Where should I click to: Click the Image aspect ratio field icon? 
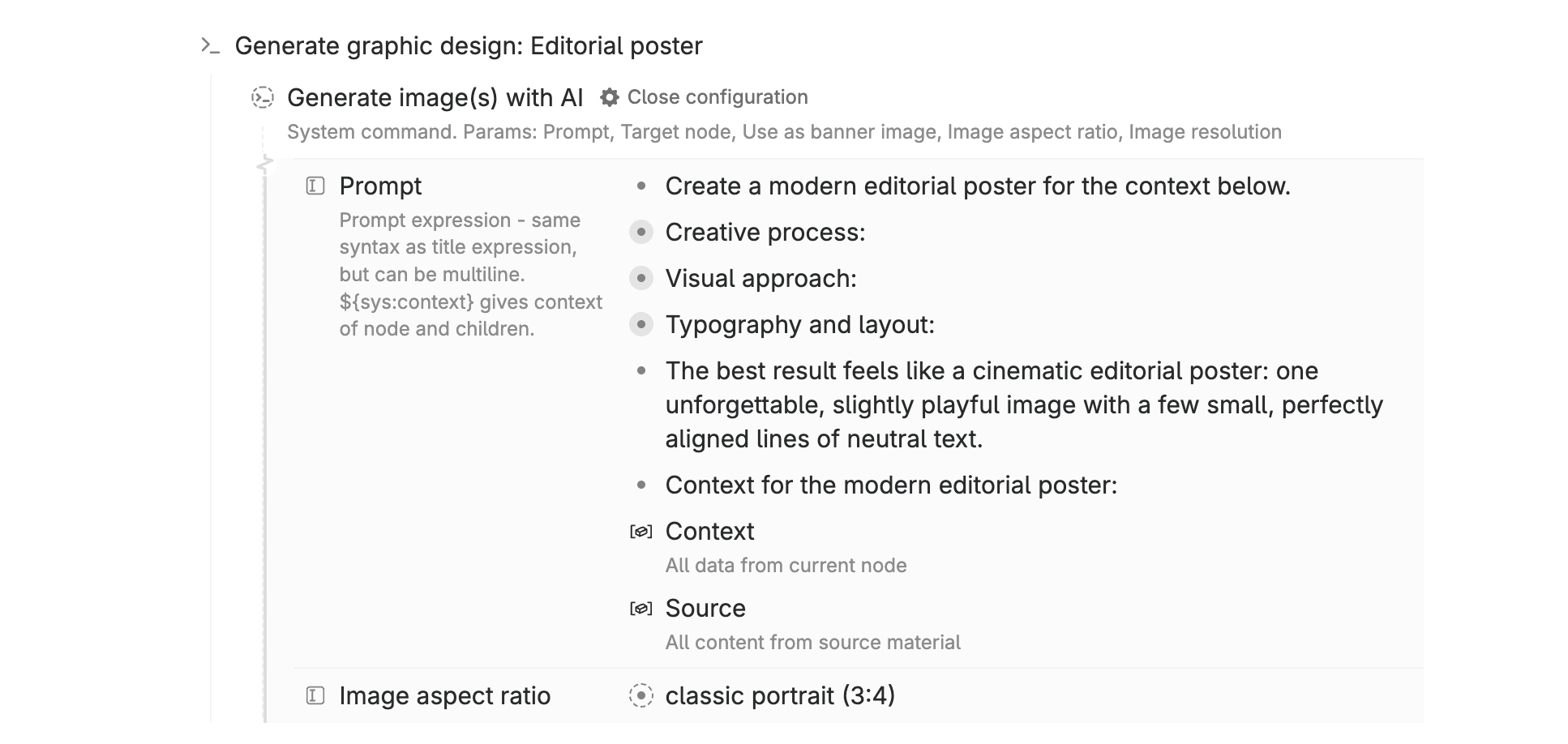coord(315,695)
